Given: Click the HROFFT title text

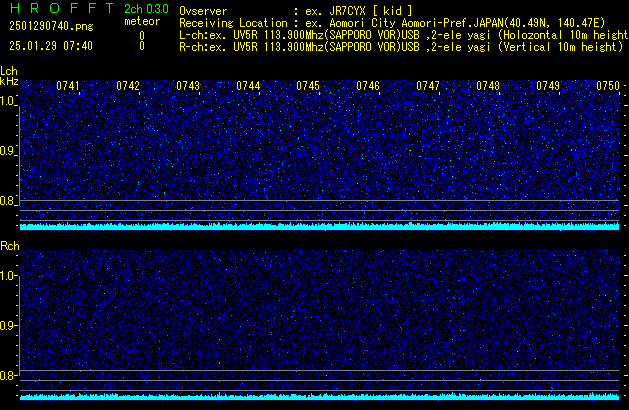Looking at the screenshot, I should [x=62, y=8].
